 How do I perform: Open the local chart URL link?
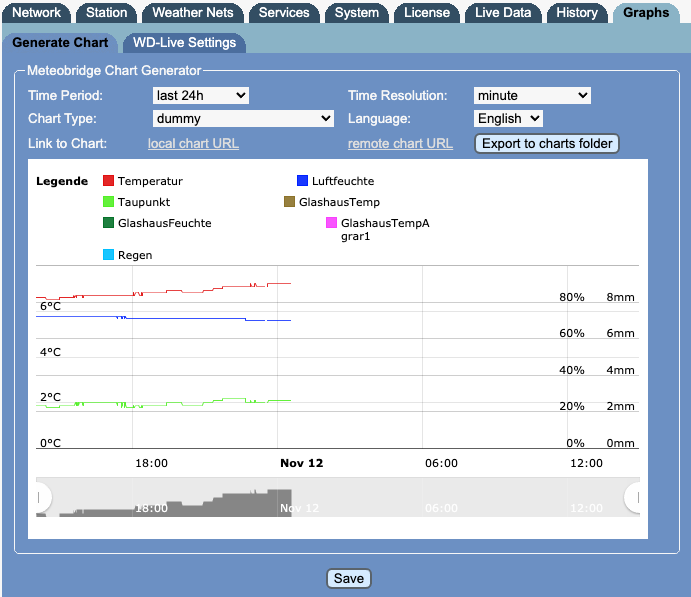(193, 143)
